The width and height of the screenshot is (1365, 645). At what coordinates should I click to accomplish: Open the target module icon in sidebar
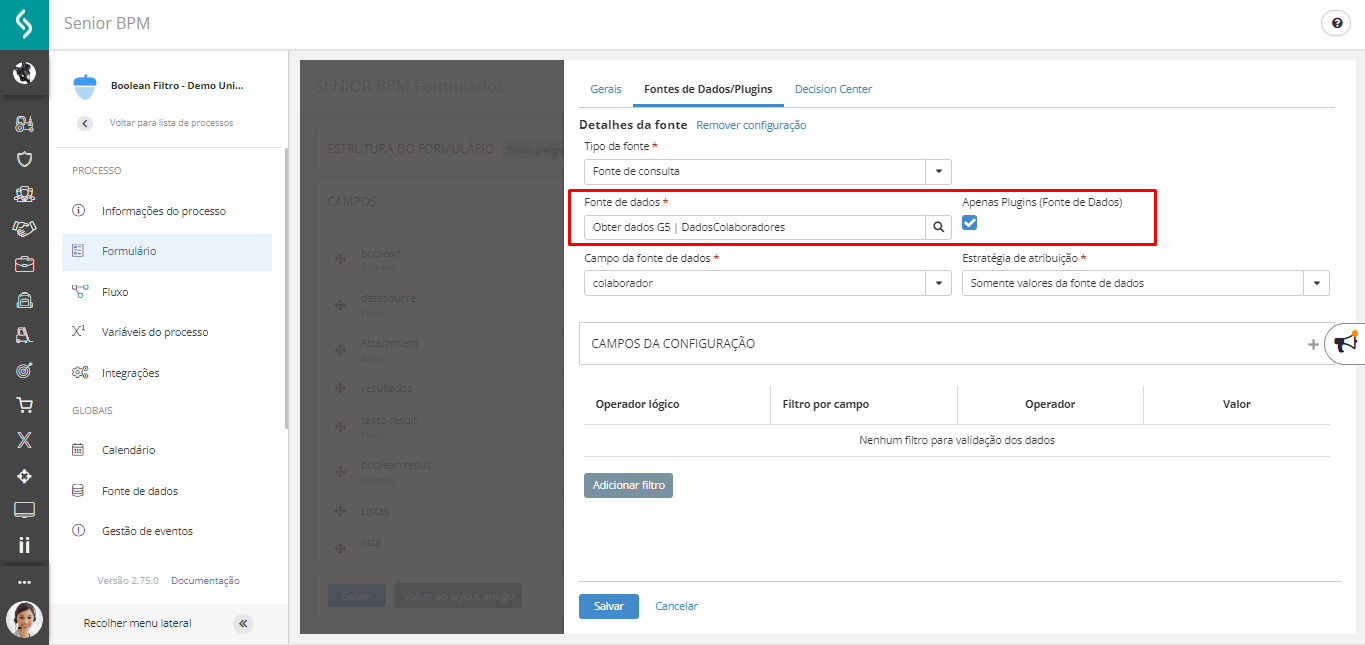point(24,370)
